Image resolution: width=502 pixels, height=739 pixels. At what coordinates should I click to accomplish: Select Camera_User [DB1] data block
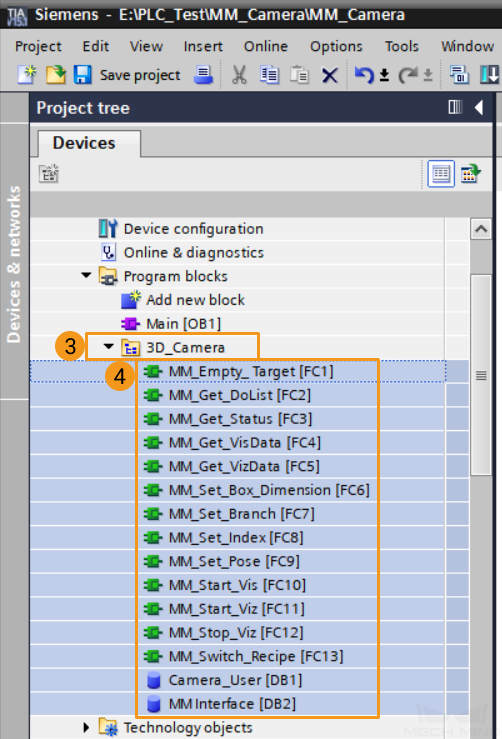coord(235,680)
